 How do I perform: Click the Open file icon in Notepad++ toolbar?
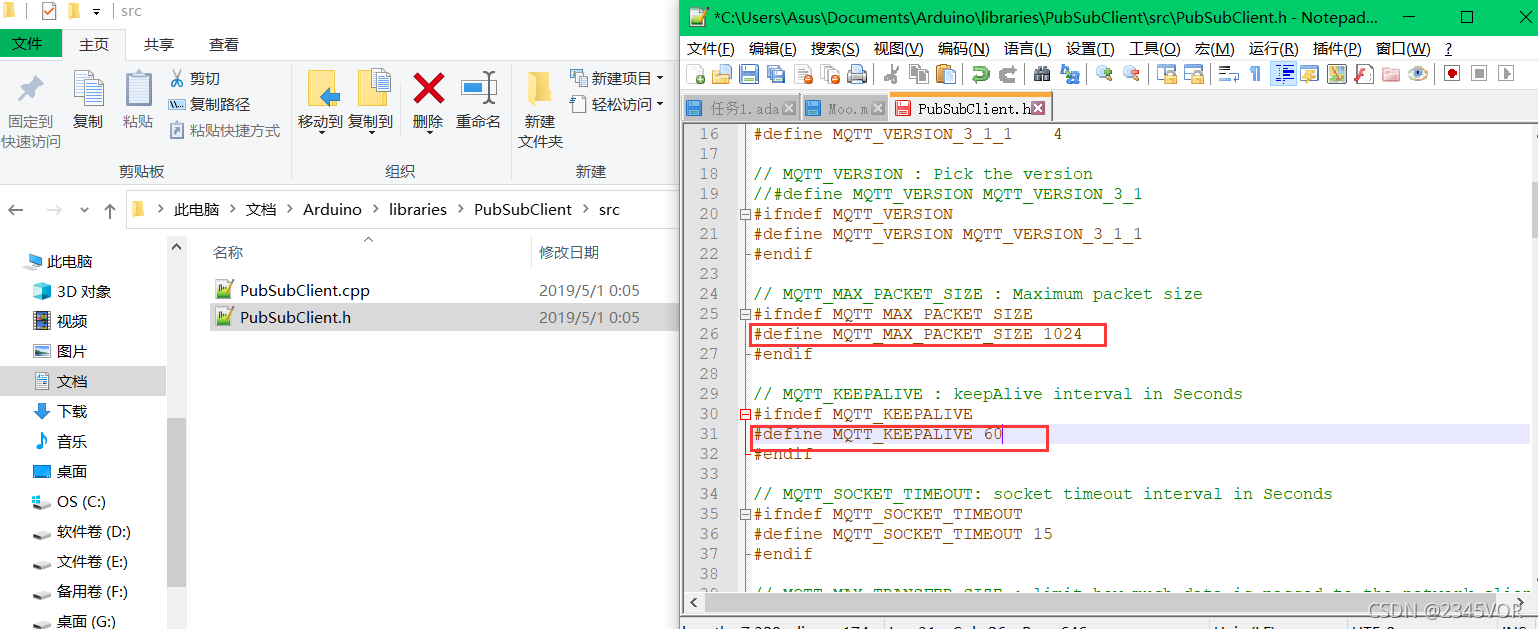coord(722,74)
